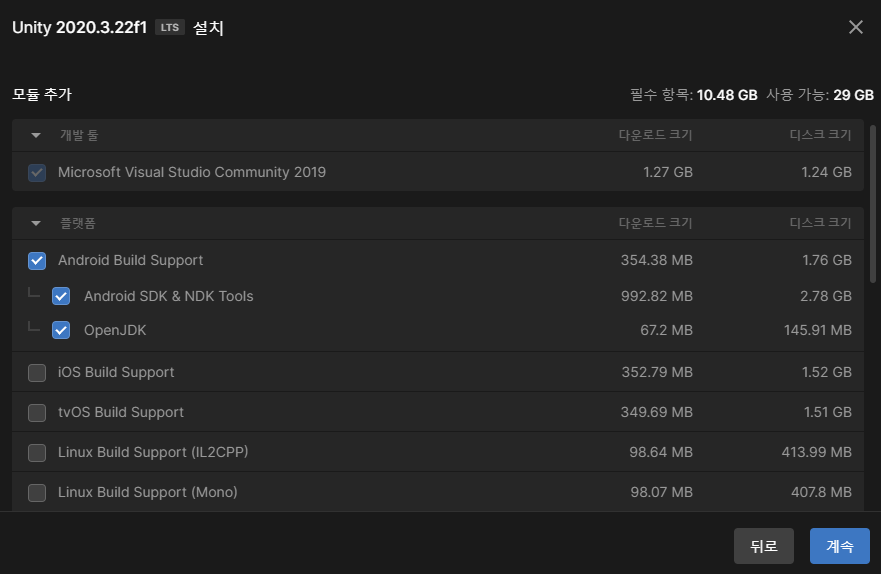
Task: Check Linux Build Support (Mono)
Action: [37, 493]
